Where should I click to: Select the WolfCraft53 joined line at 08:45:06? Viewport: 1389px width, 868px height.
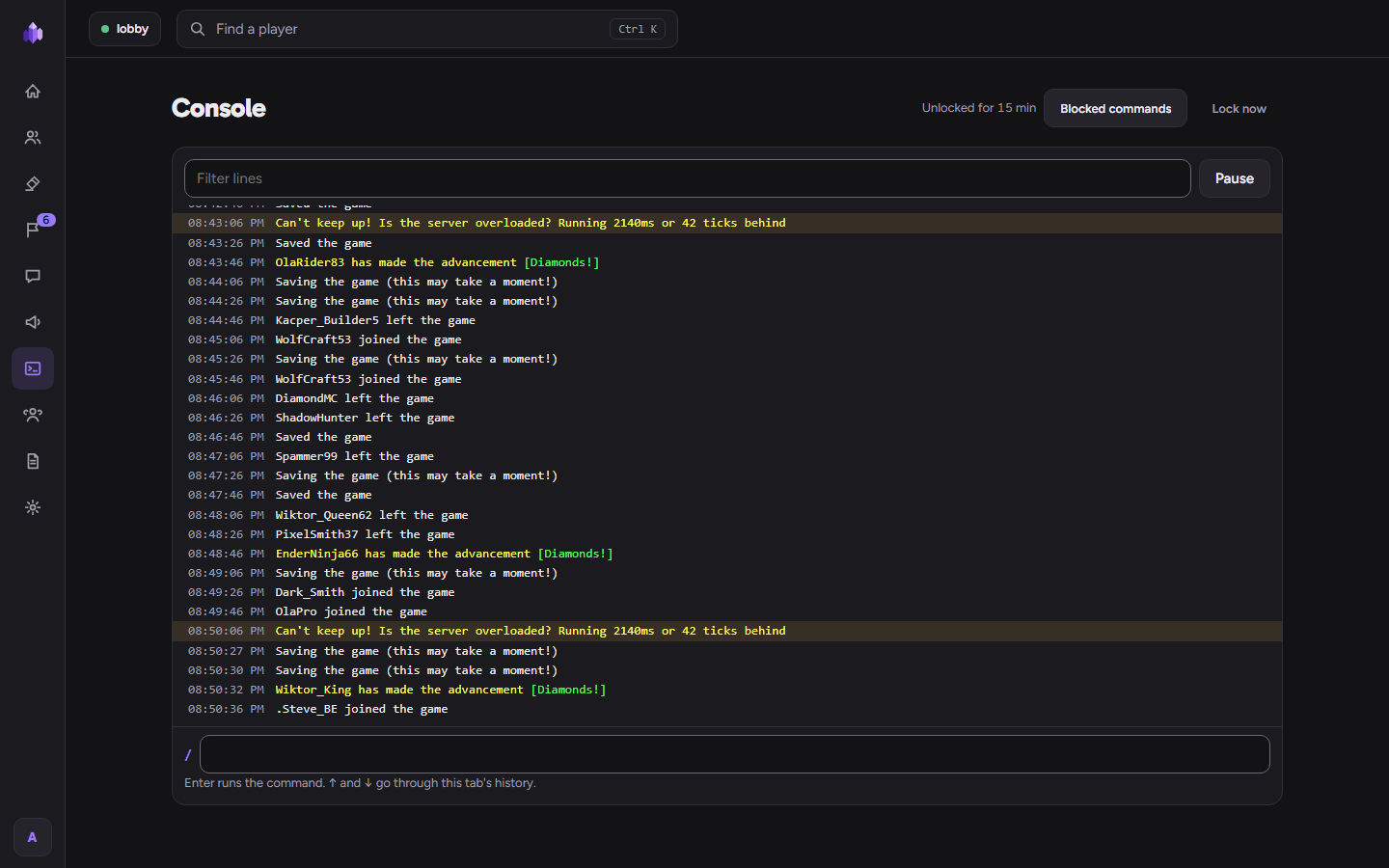click(x=727, y=339)
